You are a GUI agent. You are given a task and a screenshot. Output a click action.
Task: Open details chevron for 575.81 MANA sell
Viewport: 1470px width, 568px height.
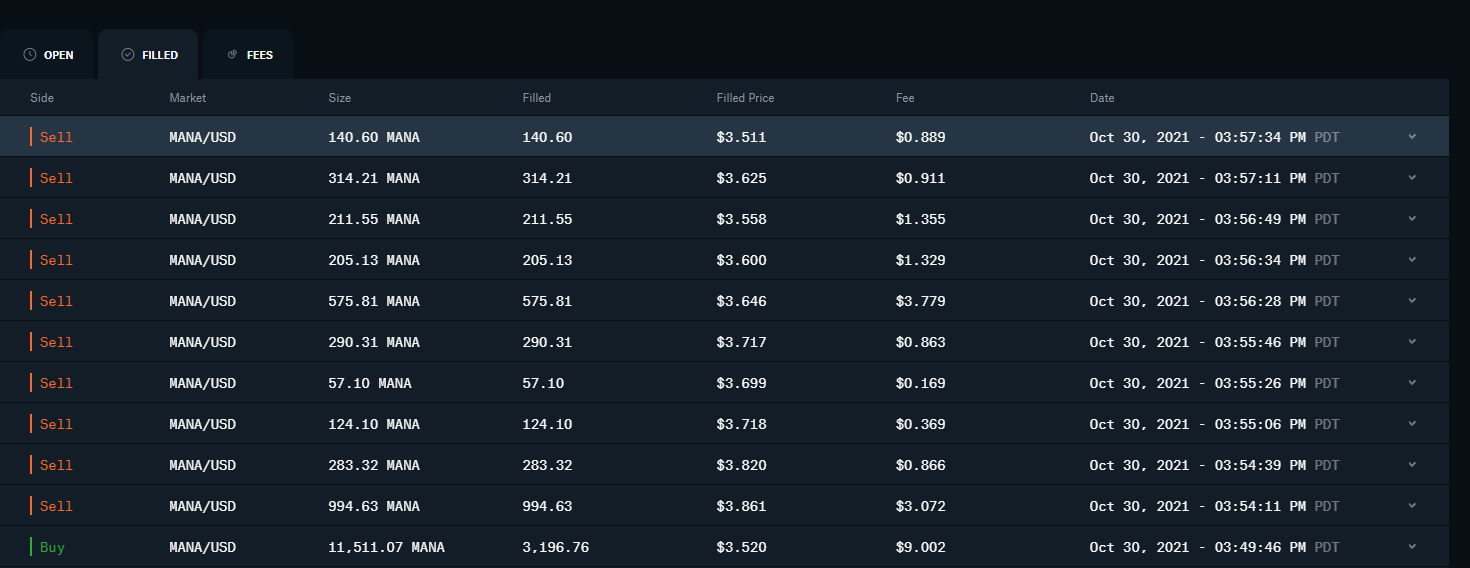tap(1412, 301)
